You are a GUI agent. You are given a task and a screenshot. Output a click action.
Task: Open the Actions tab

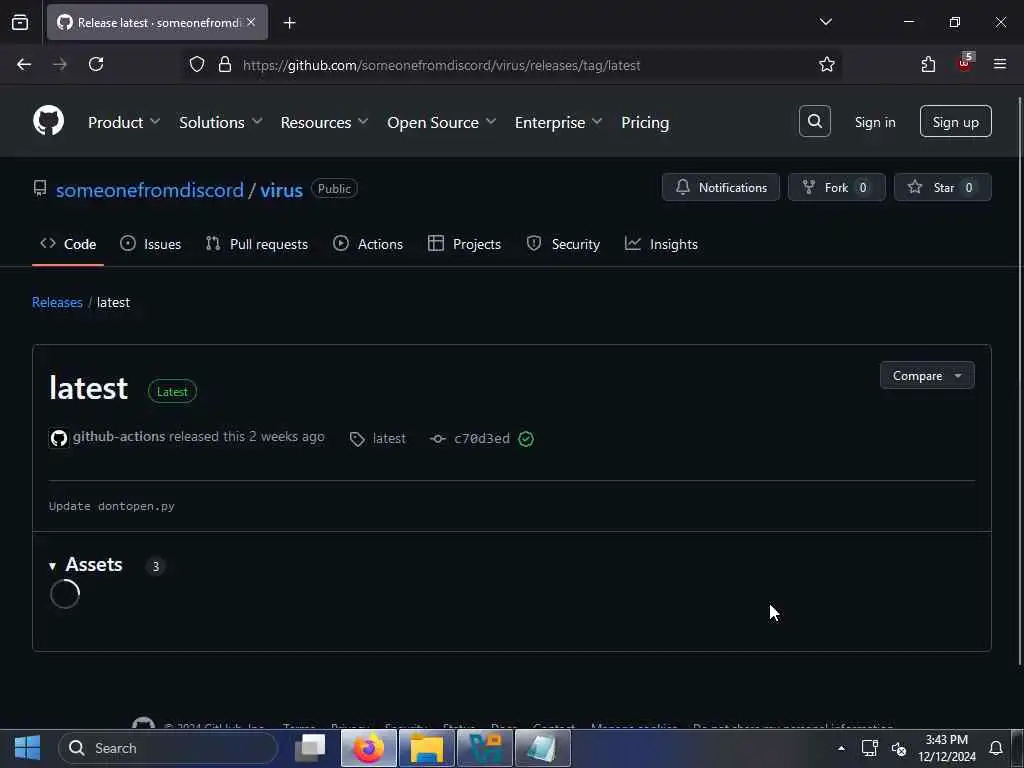point(368,244)
